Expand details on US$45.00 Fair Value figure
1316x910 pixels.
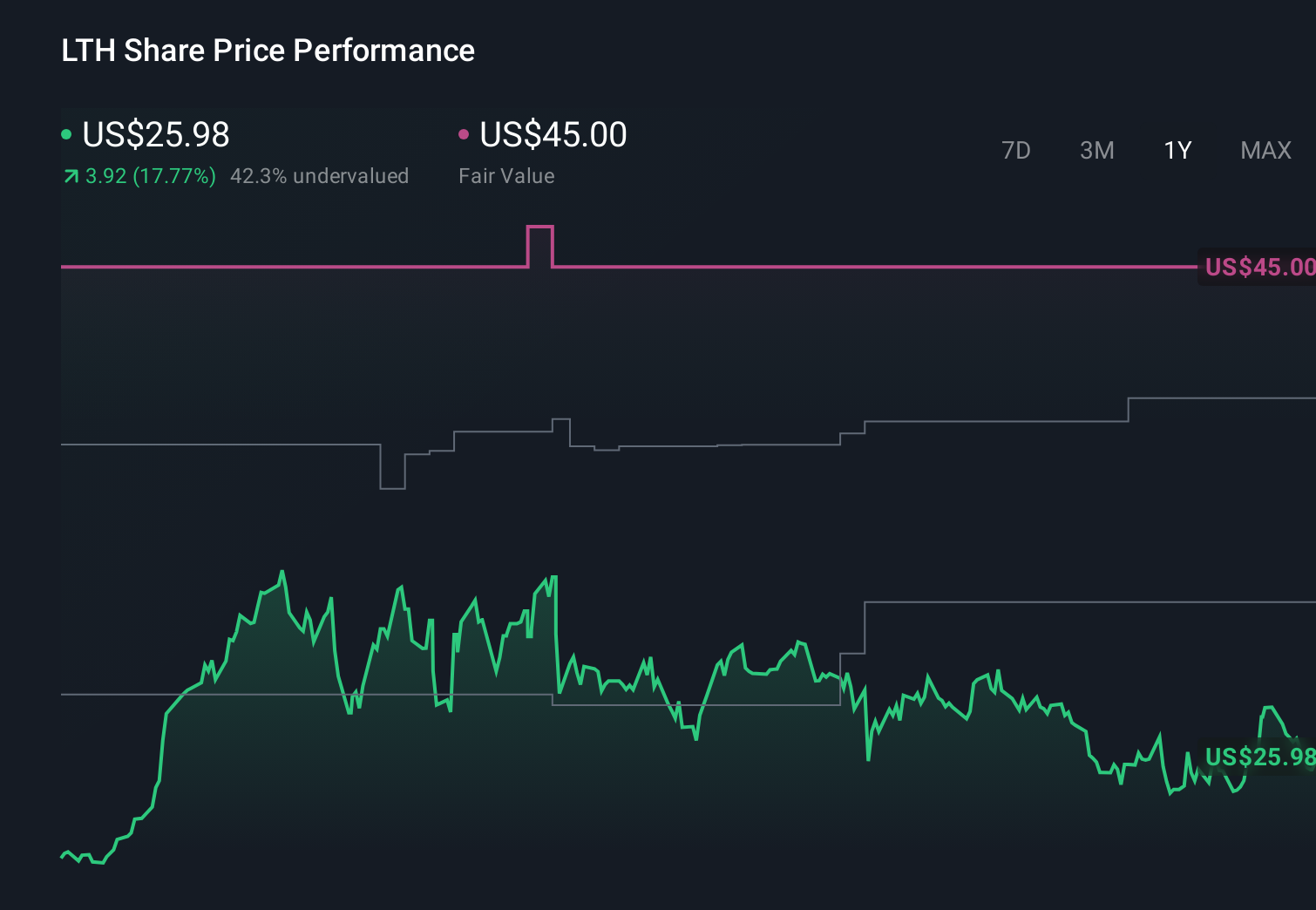tap(553, 134)
